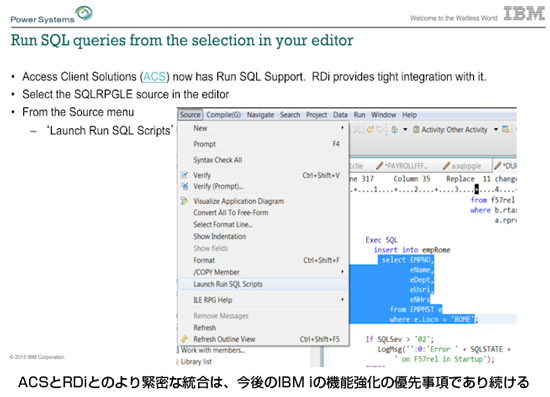
Task: Open the Compile(G) menu
Action: [x=223, y=115]
